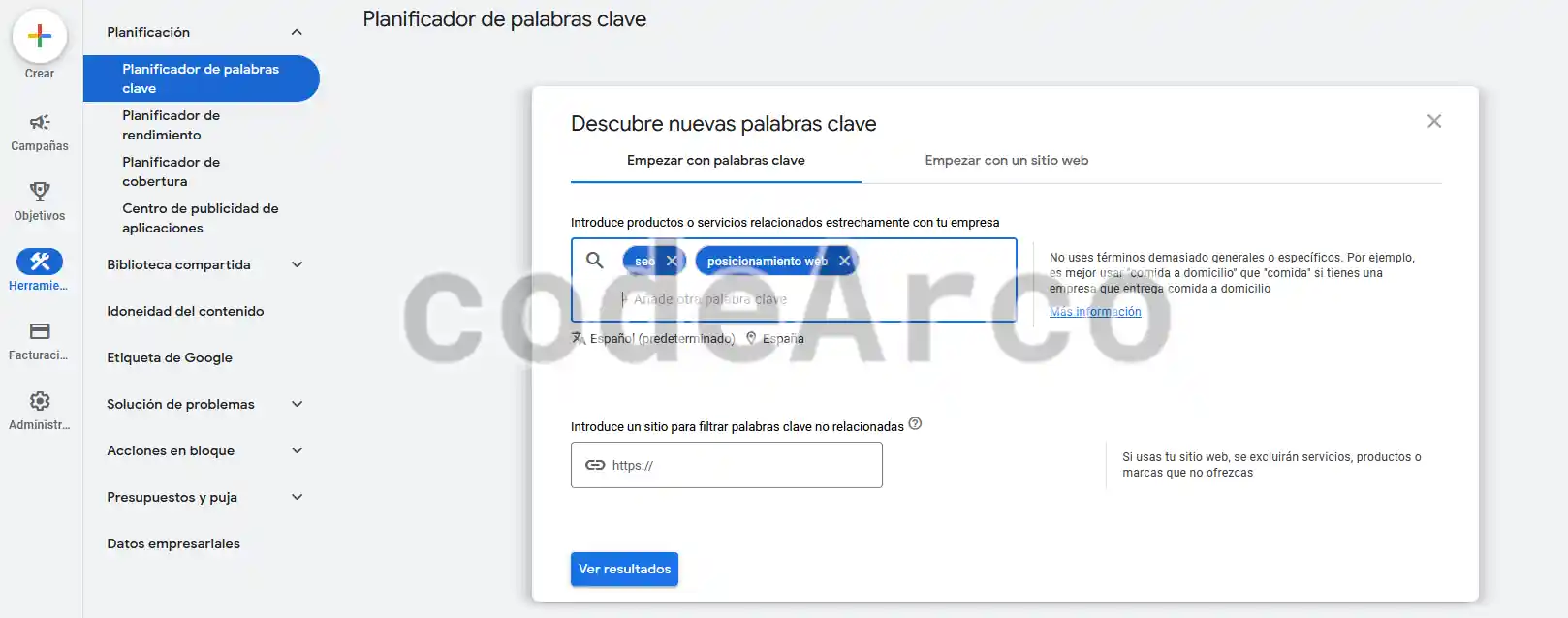The image size is (1568, 618).
Task: Click the Planificador de palabras clave page title
Action: point(504,19)
